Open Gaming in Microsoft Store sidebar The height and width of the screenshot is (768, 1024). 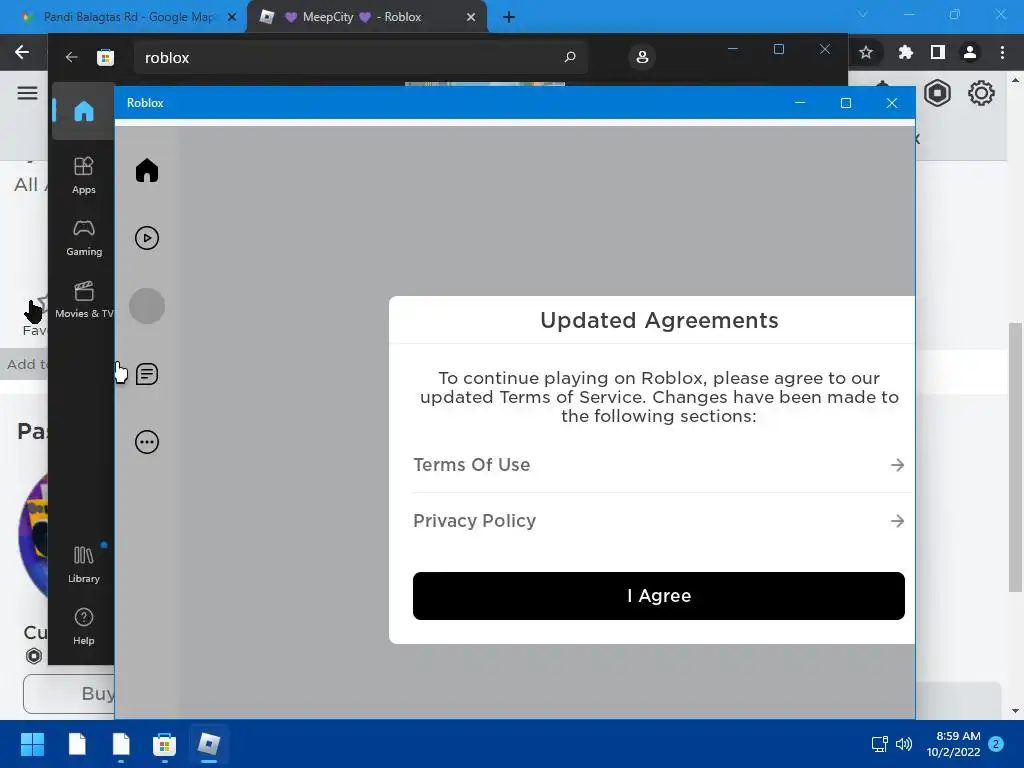[x=84, y=238]
